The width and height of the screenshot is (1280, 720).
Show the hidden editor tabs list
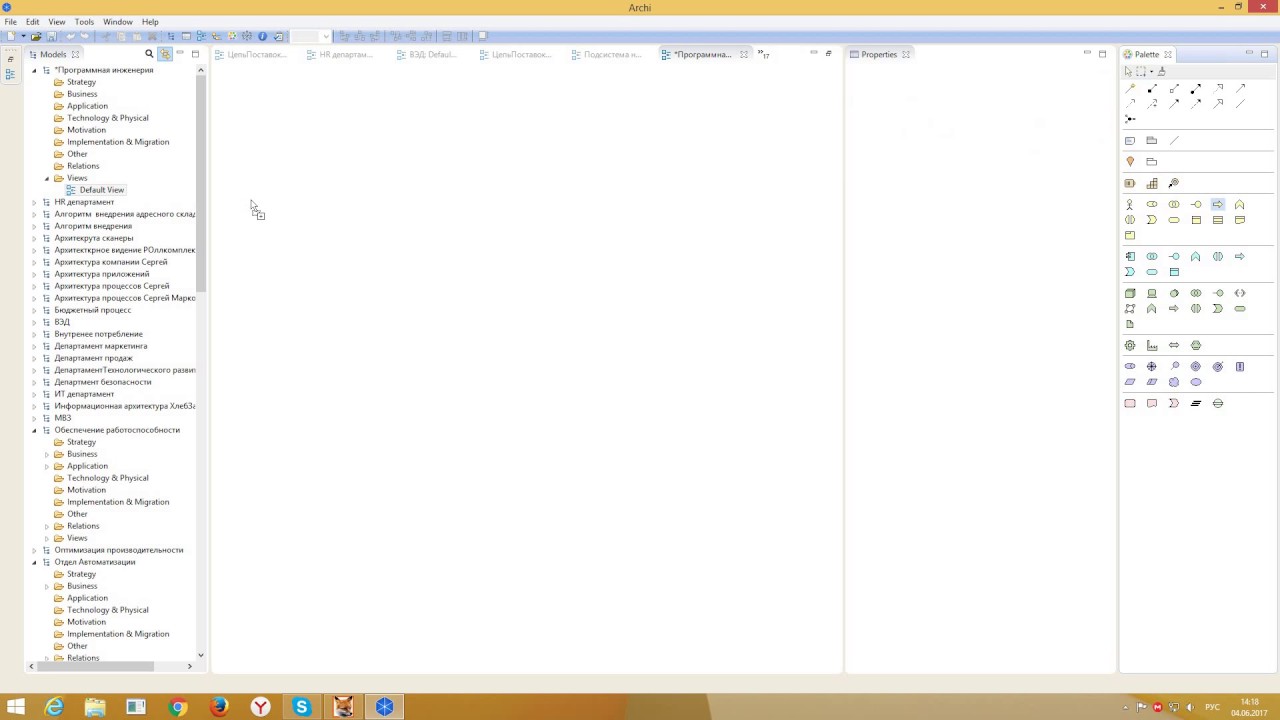pyautogui.click(x=764, y=54)
